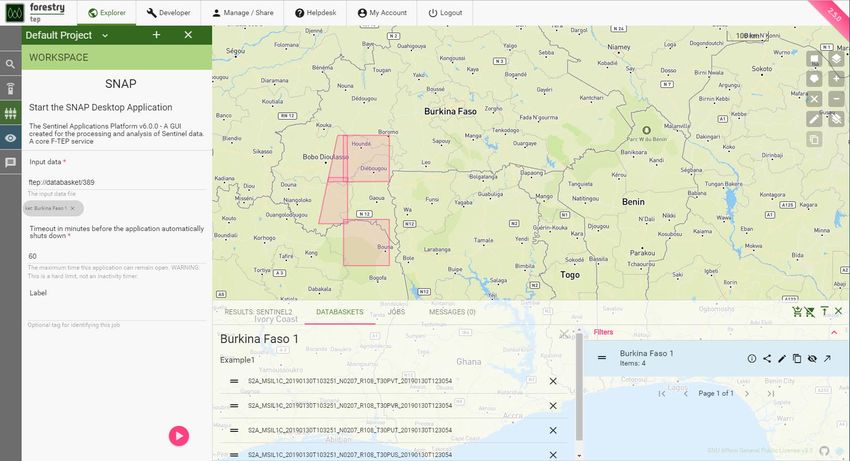Close the Default Project panel
Screen dimensions: 850x461
[x=188, y=35]
